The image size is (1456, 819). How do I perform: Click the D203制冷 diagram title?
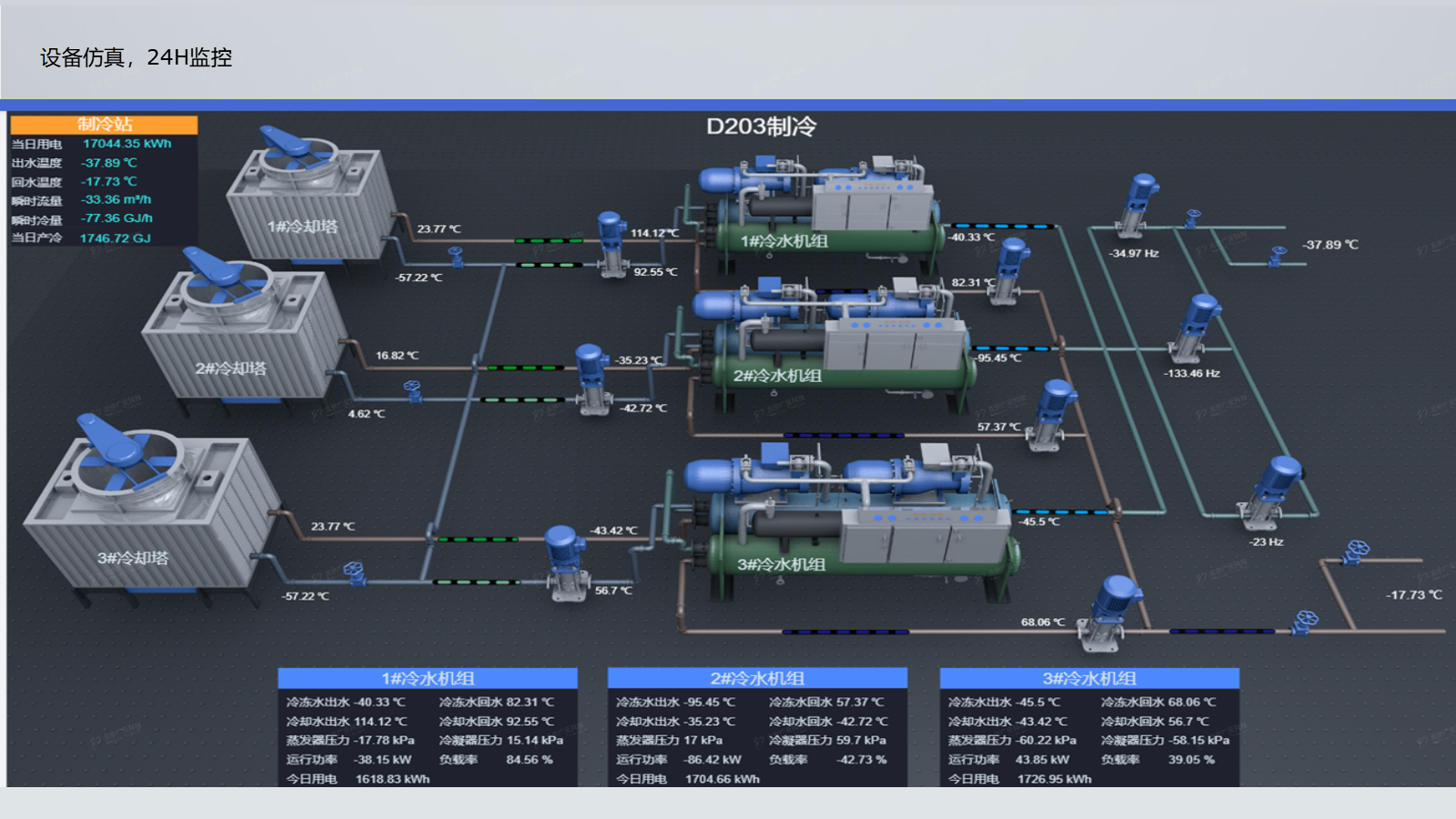(x=762, y=126)
